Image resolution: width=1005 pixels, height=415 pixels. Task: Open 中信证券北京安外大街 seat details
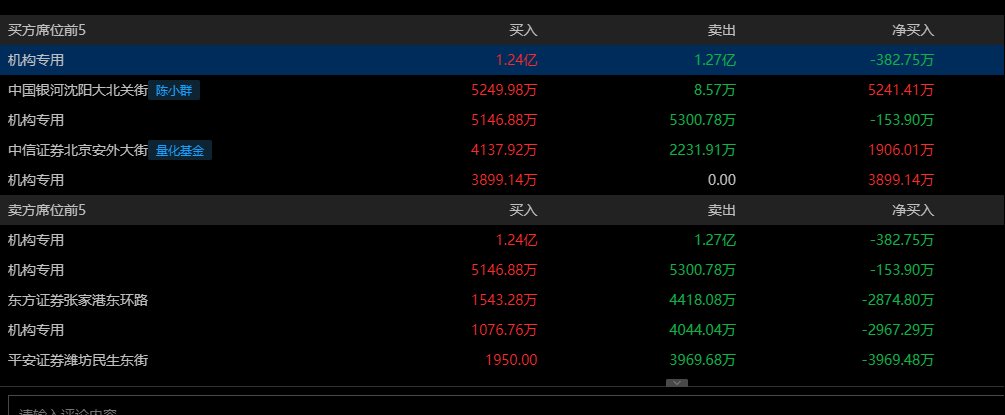click(x=78, y=151)
